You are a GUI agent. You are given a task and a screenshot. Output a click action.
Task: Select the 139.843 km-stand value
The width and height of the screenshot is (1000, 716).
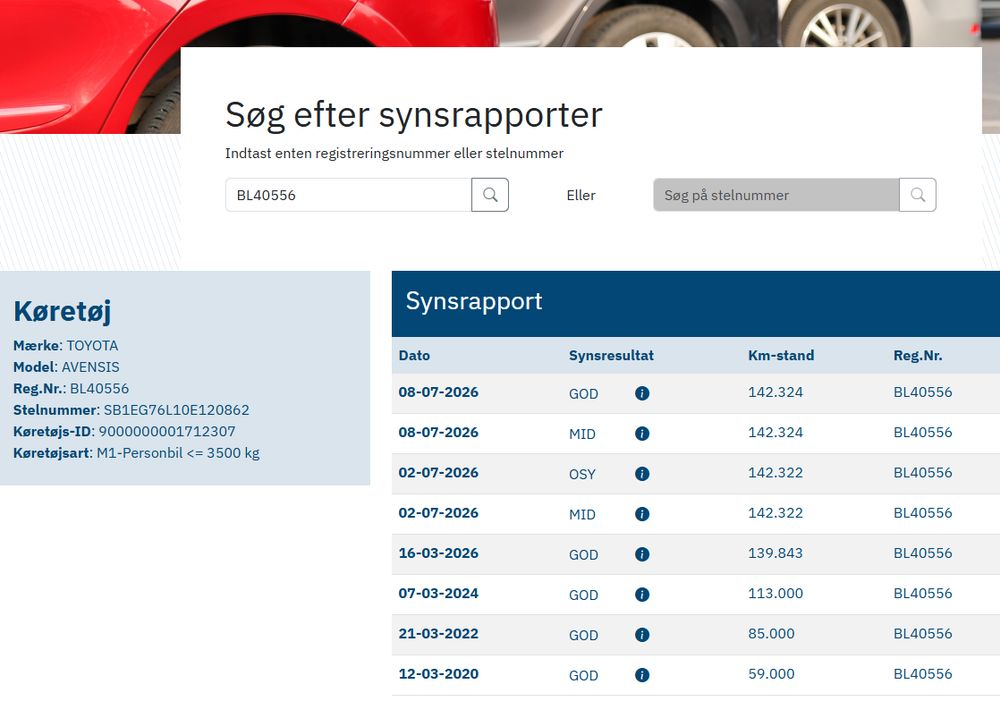tap(775, 553)
